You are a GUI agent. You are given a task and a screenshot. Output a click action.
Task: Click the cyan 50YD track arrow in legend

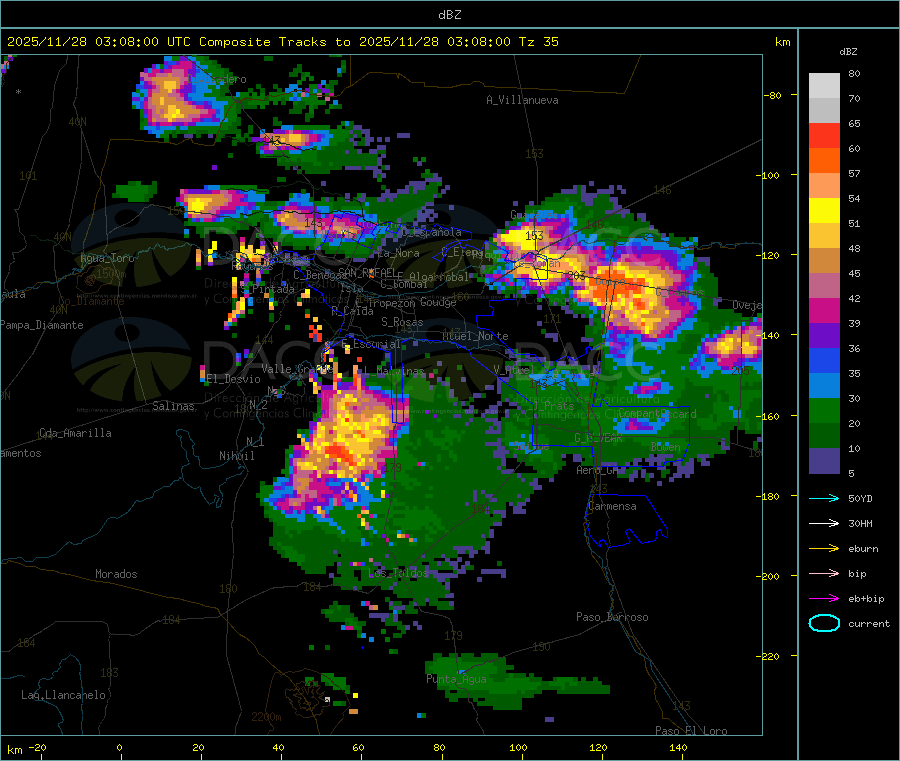tap(824, 498)
